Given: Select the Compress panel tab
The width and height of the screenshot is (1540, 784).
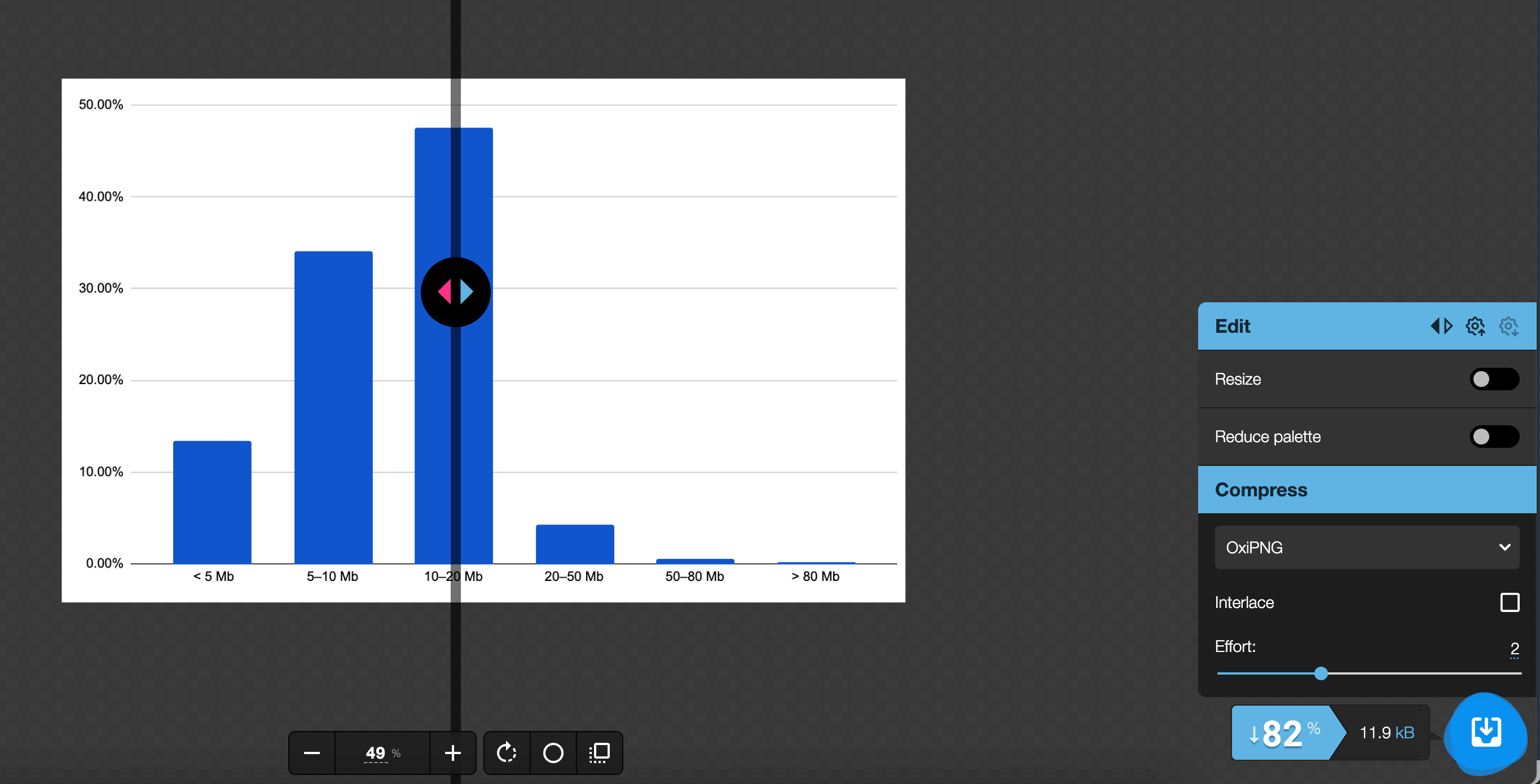Looking at the screenshot, I should pos(1261,489).
